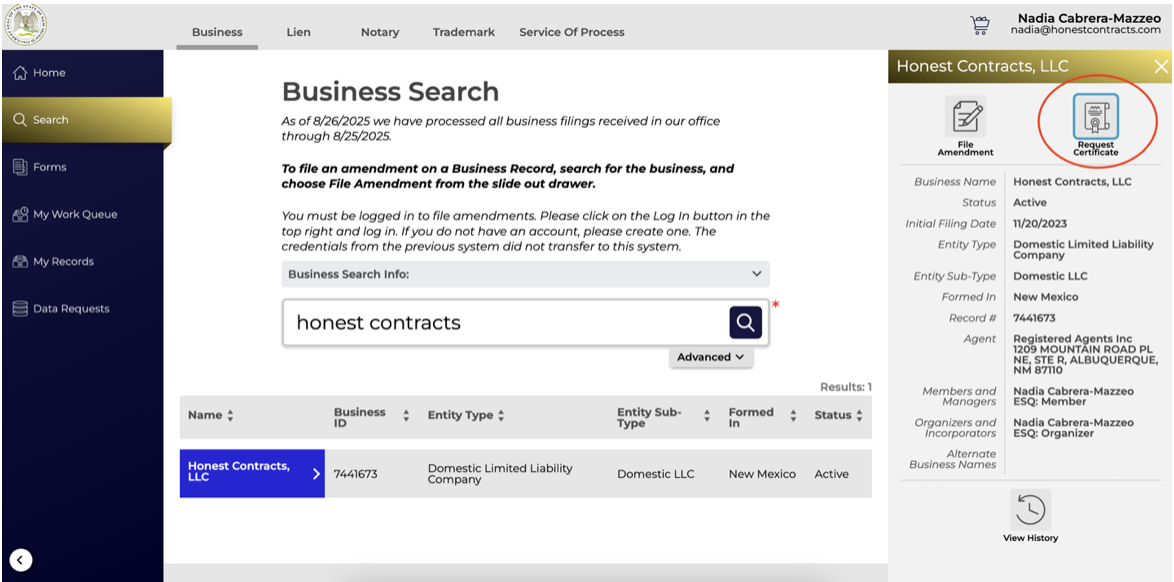Open the Advanced search options dropdown
This screenshot has width=1174, height=582.
pos(710,357)
